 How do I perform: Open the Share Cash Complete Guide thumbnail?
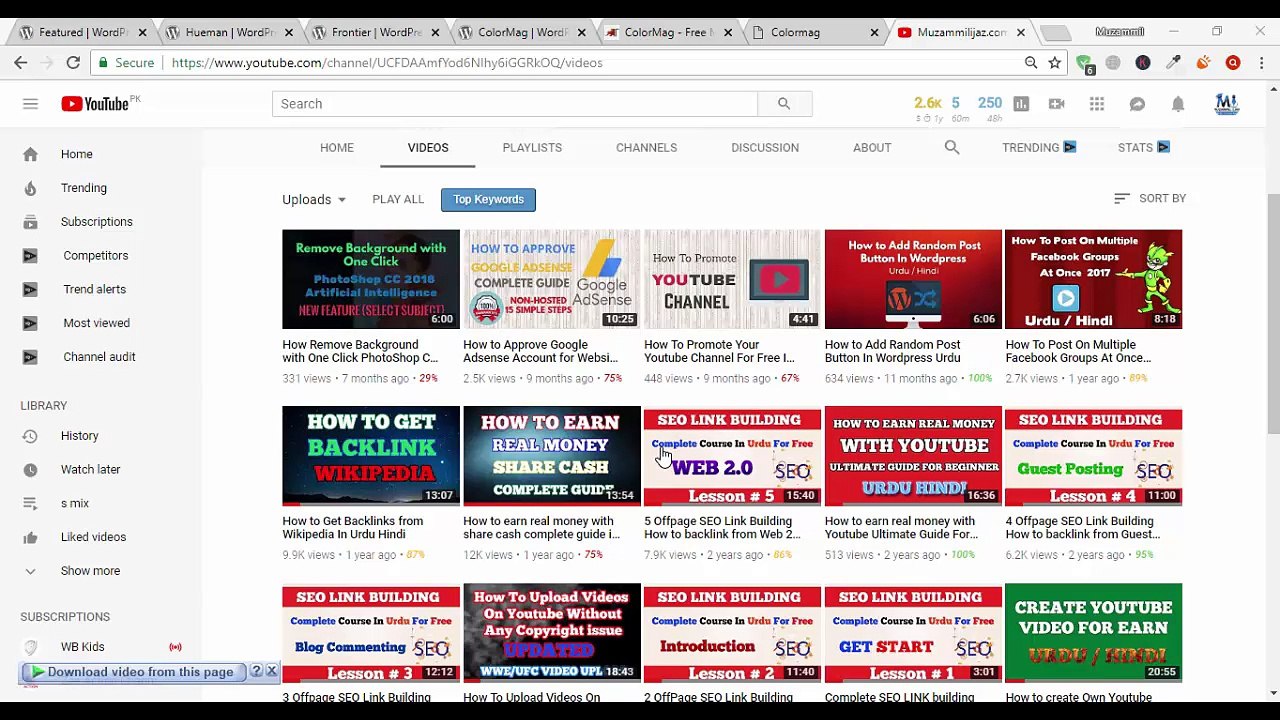pos(551,456)
